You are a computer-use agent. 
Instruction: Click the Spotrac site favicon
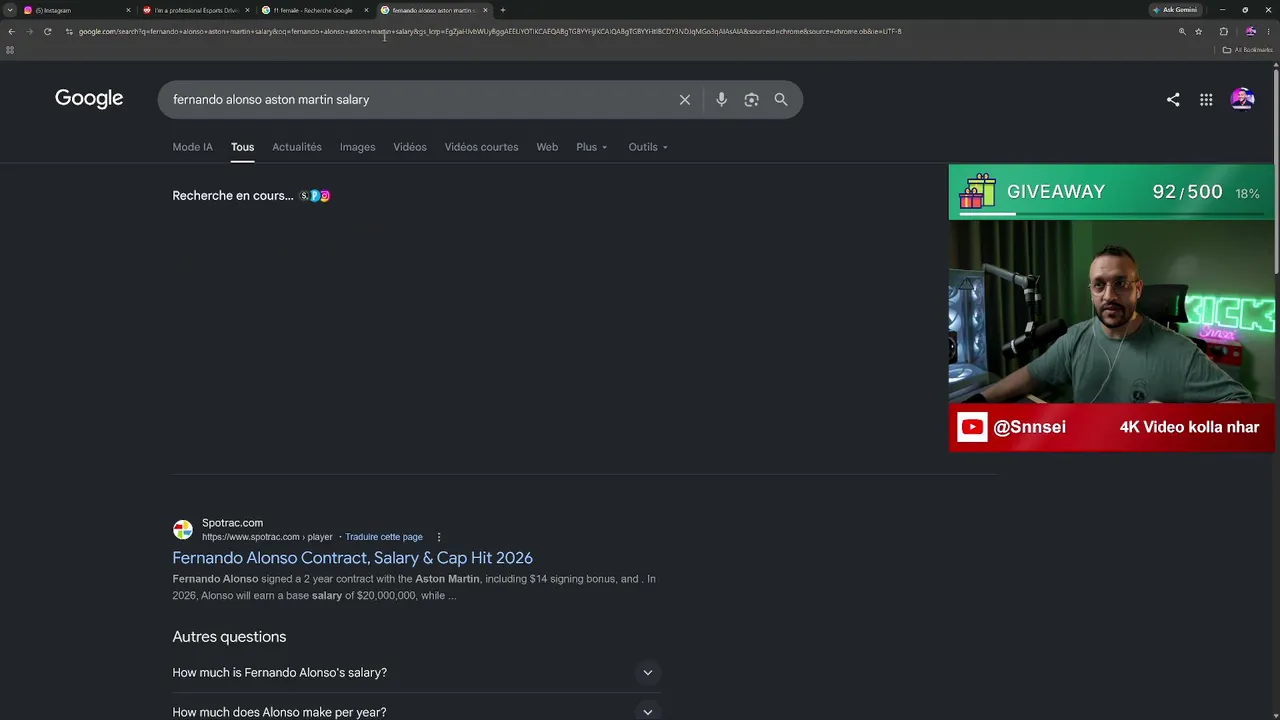tap(183, 530)
